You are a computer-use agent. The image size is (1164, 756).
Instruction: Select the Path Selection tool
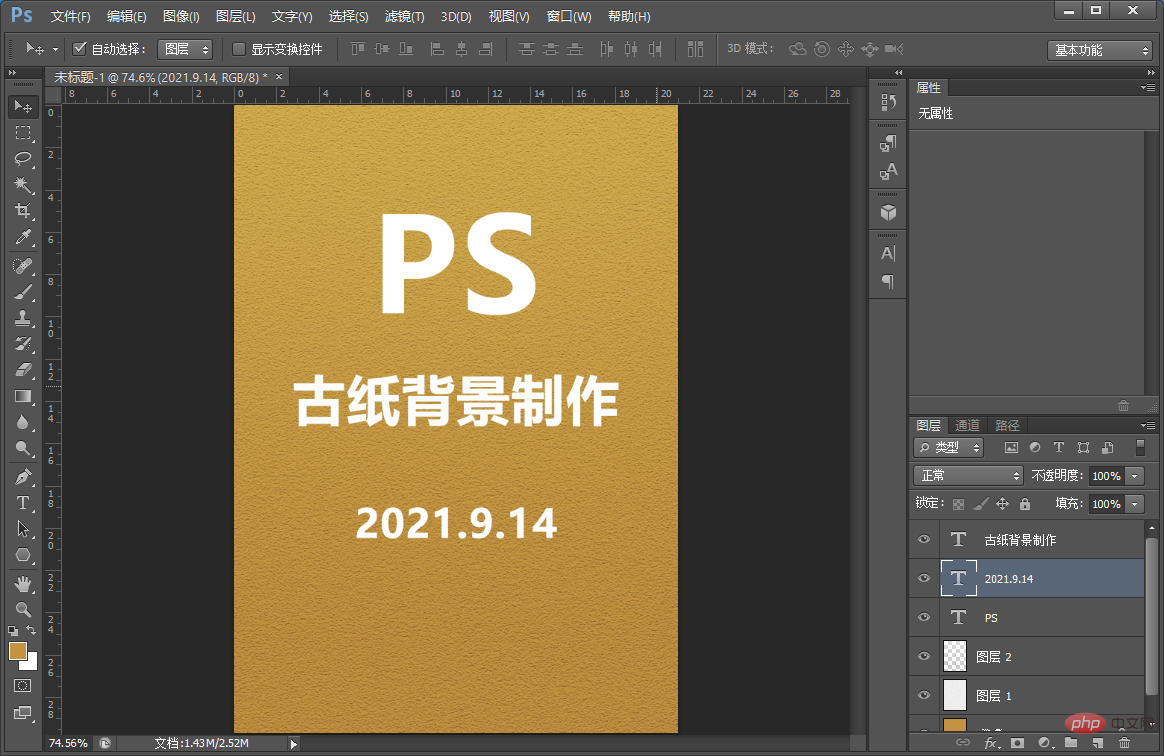tap(23, 529)
